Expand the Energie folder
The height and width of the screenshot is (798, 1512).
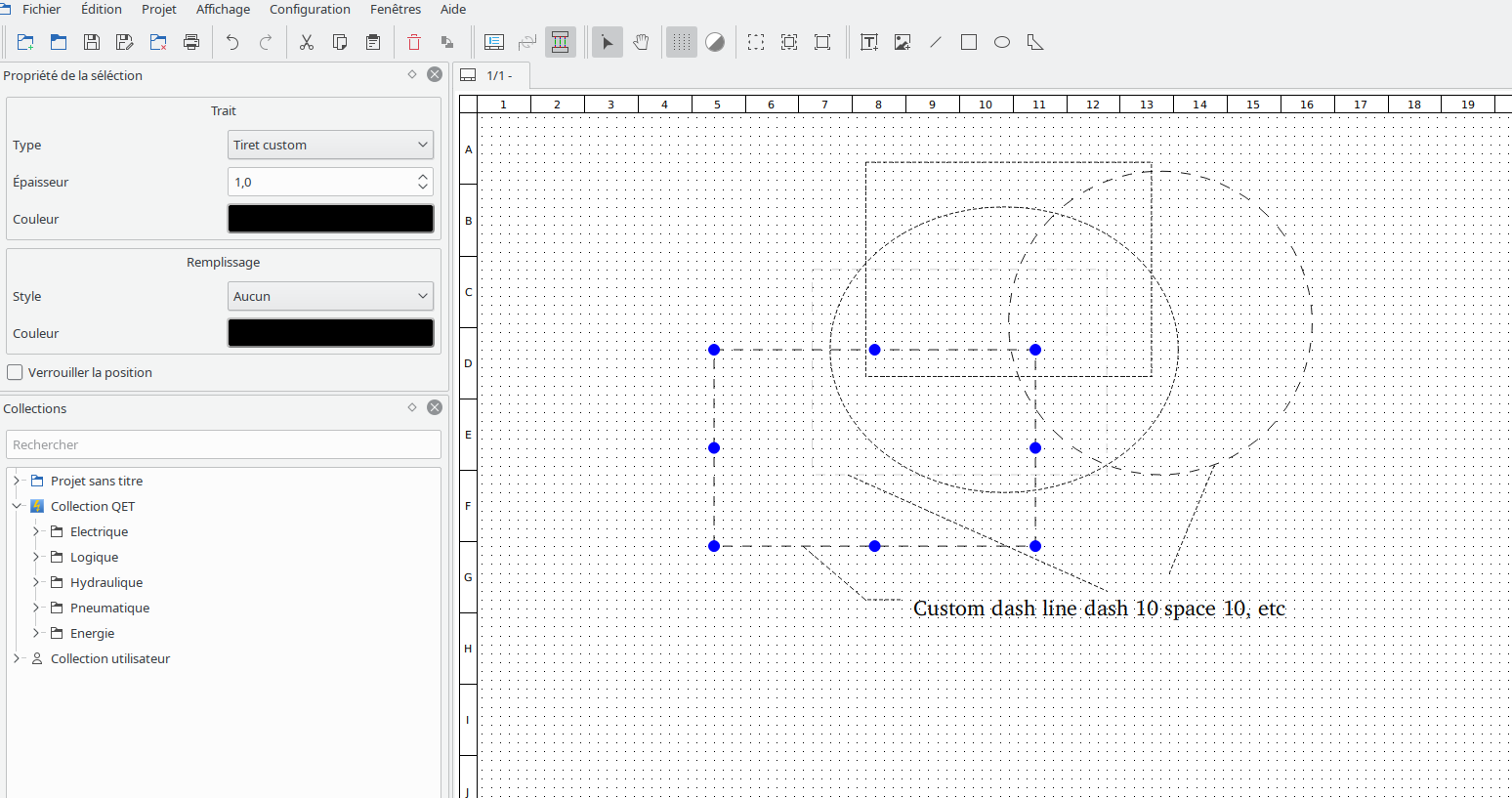click(36, 633)
